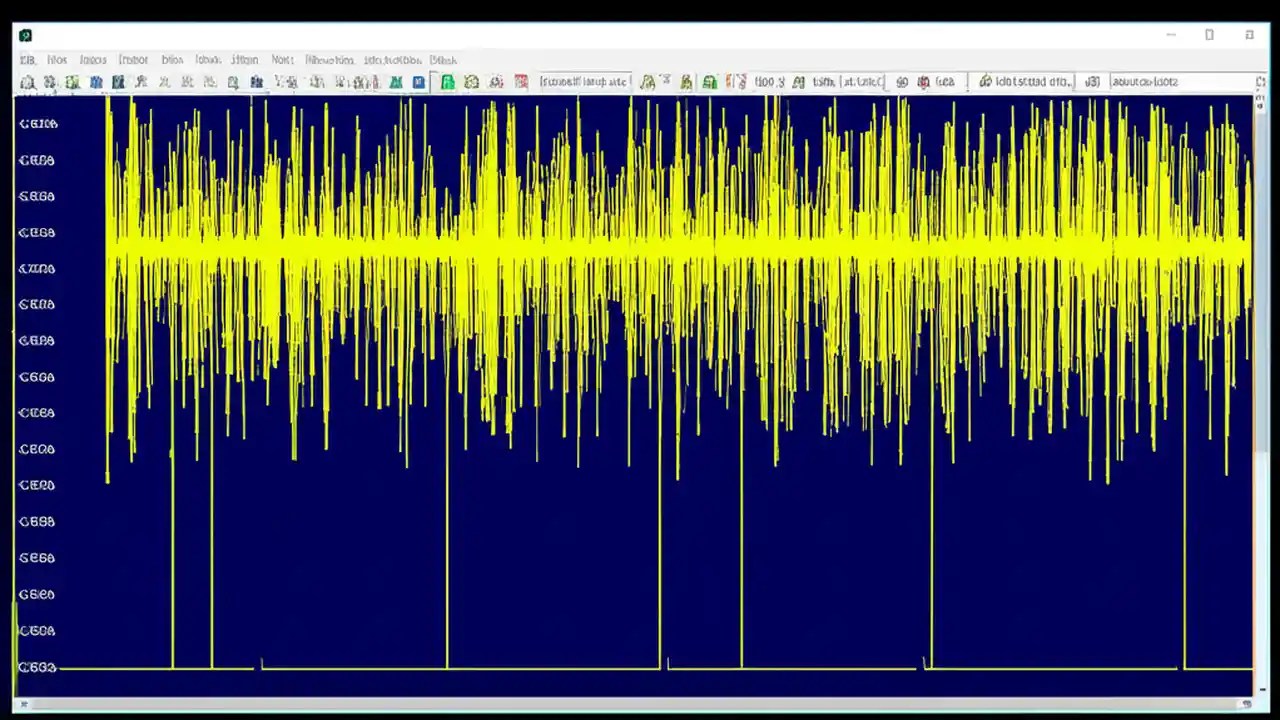
Task: Click the Open File toolbar icon
Action: click(x=27, y=82)
